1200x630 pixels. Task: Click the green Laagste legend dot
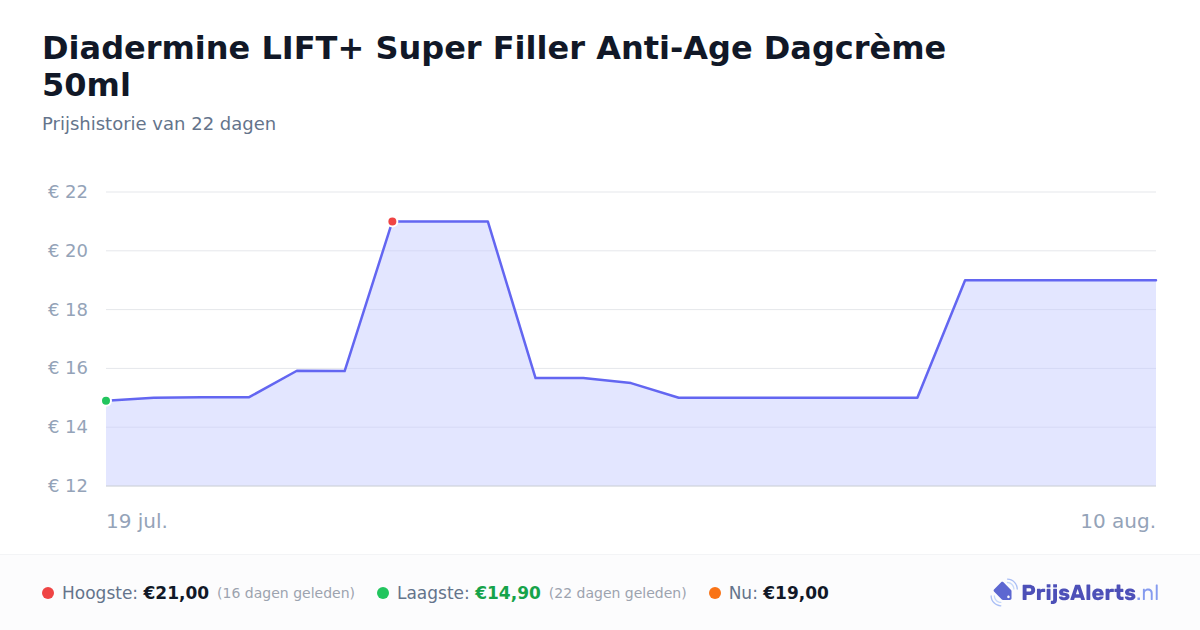point(383,593)
